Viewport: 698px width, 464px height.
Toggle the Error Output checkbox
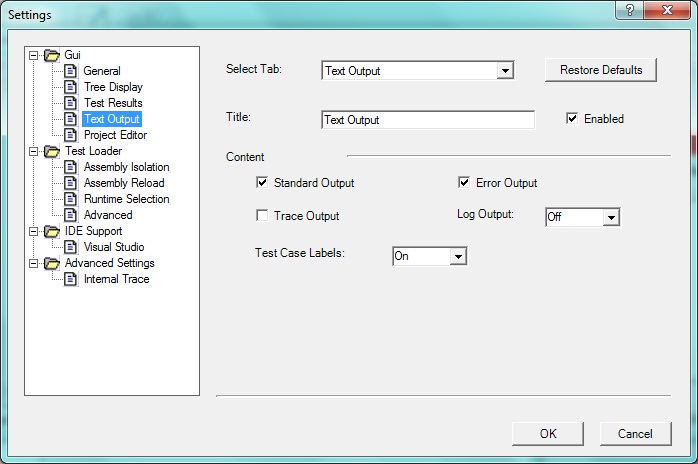click(x=464, y=183)
